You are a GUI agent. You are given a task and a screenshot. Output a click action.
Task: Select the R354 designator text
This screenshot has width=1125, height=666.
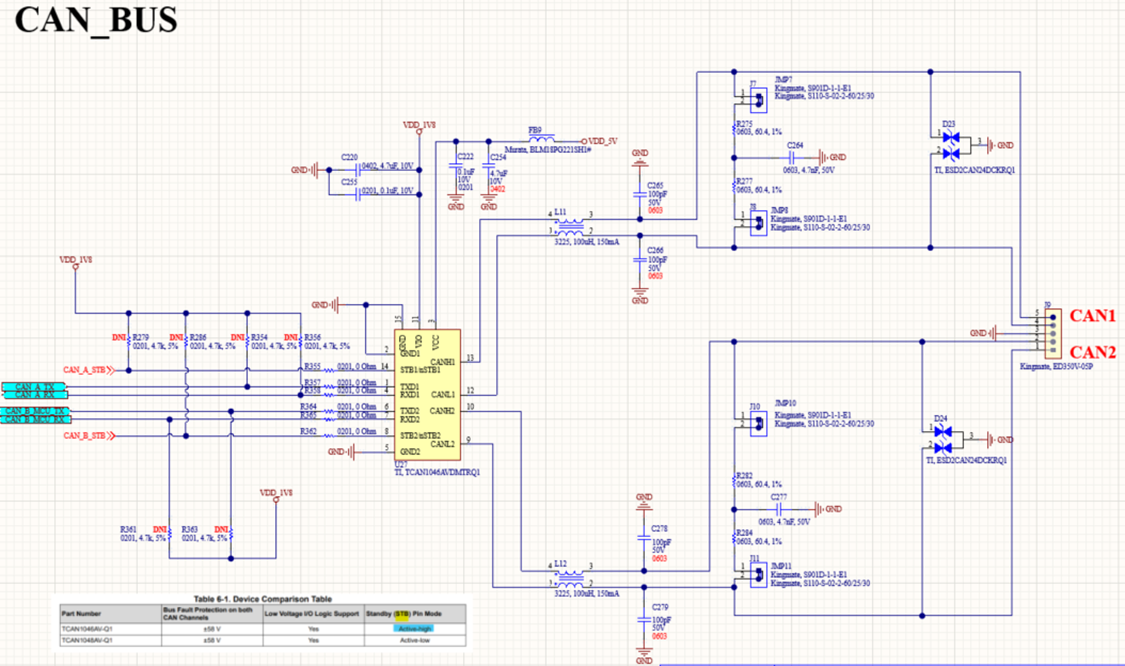coord(260,337)
